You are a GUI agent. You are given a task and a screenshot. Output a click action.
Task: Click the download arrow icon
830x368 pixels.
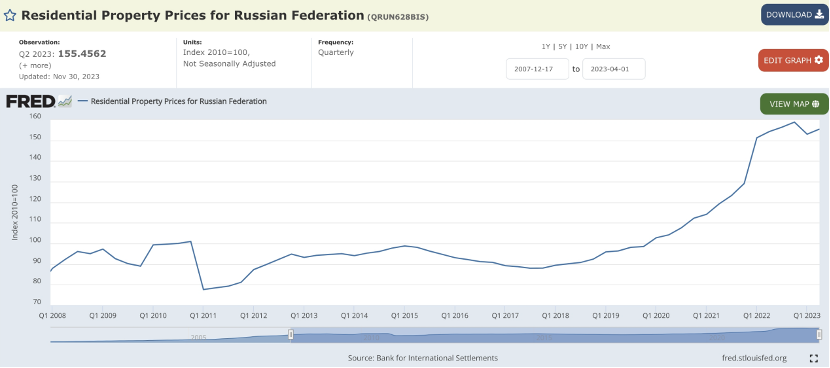coord(819,14)
